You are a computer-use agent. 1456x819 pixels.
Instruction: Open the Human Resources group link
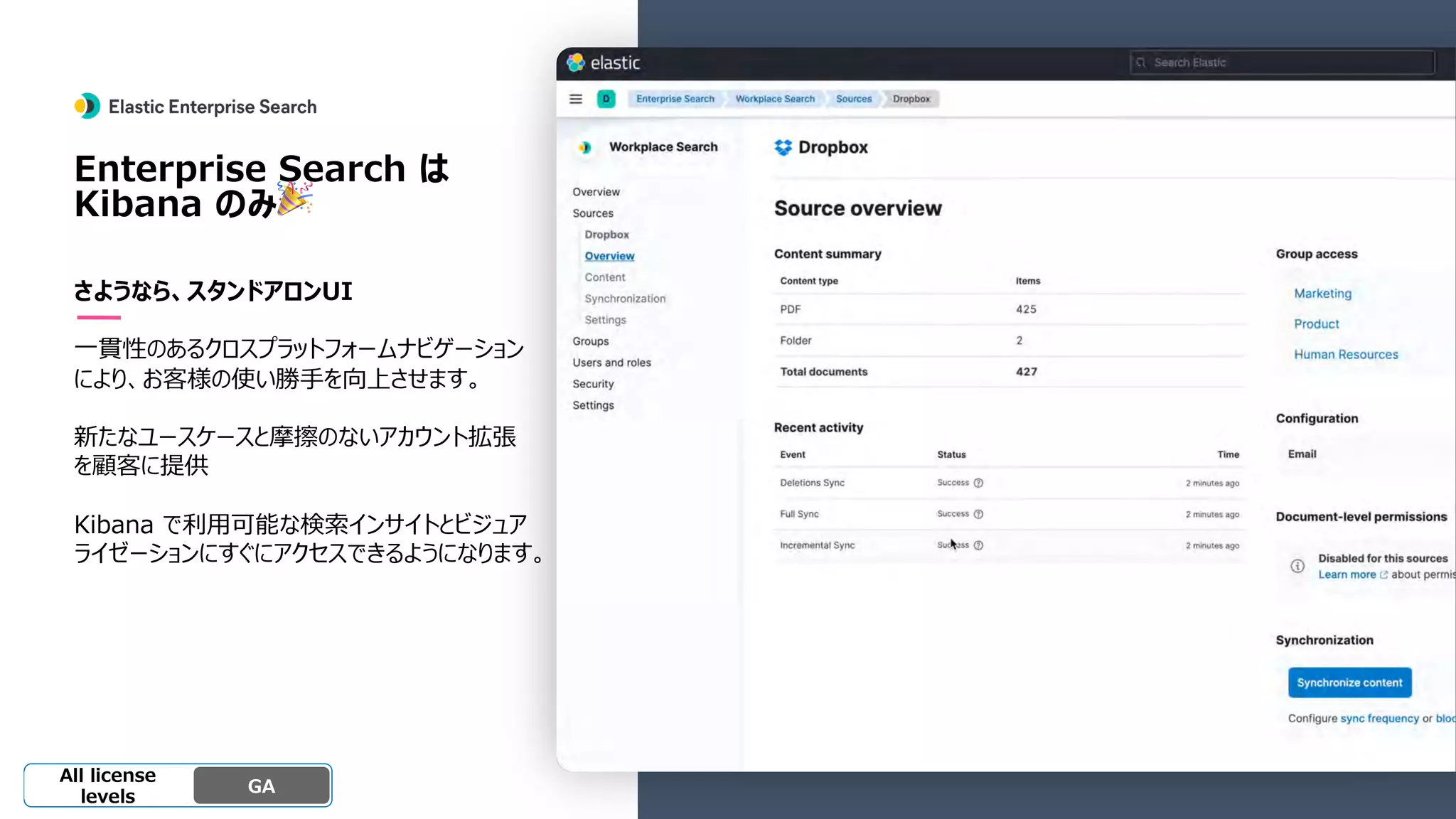click(x=1346, y=355)
